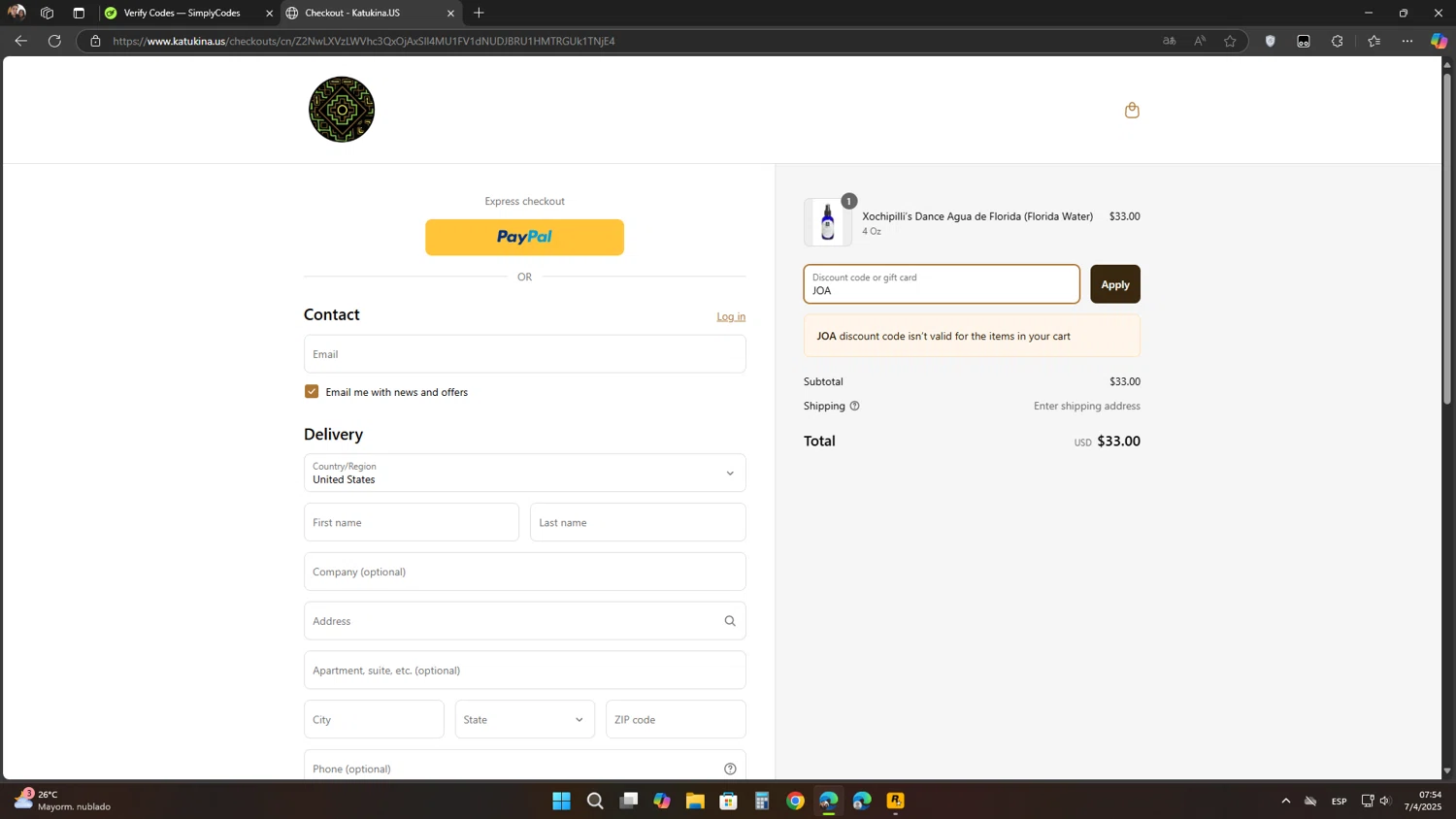Click the City field
Image resolution: width=1456 pixels, height=819 pixels.
[374, 719]
